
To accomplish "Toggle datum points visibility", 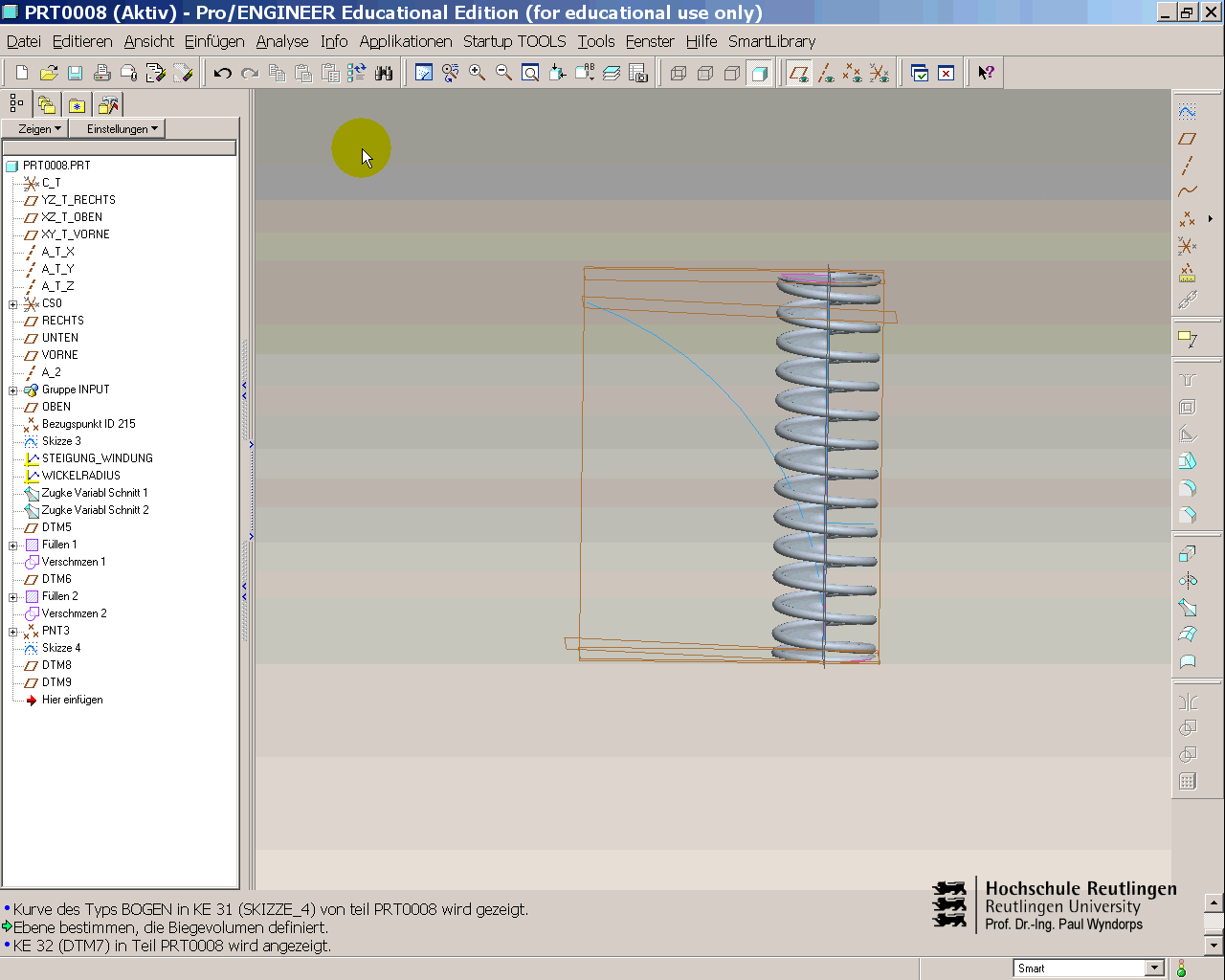I will (x=853, y=73).
